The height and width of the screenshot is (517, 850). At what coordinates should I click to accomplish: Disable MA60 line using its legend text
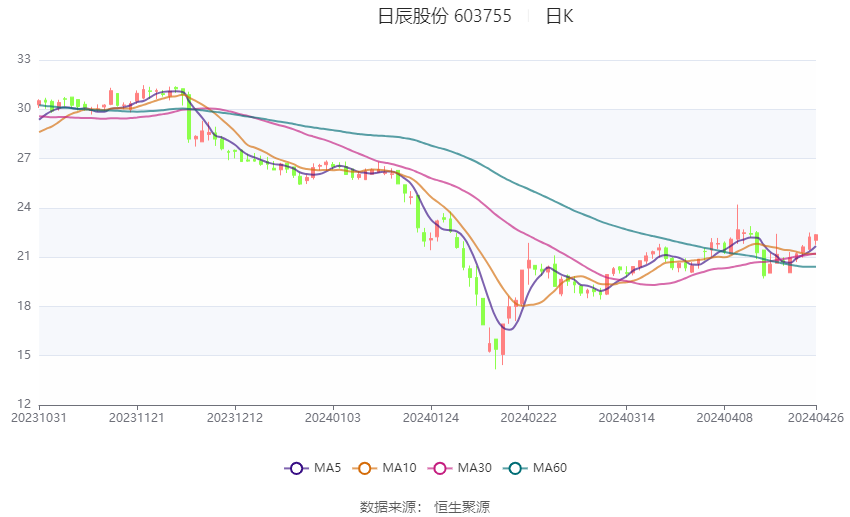pos(551,467)
